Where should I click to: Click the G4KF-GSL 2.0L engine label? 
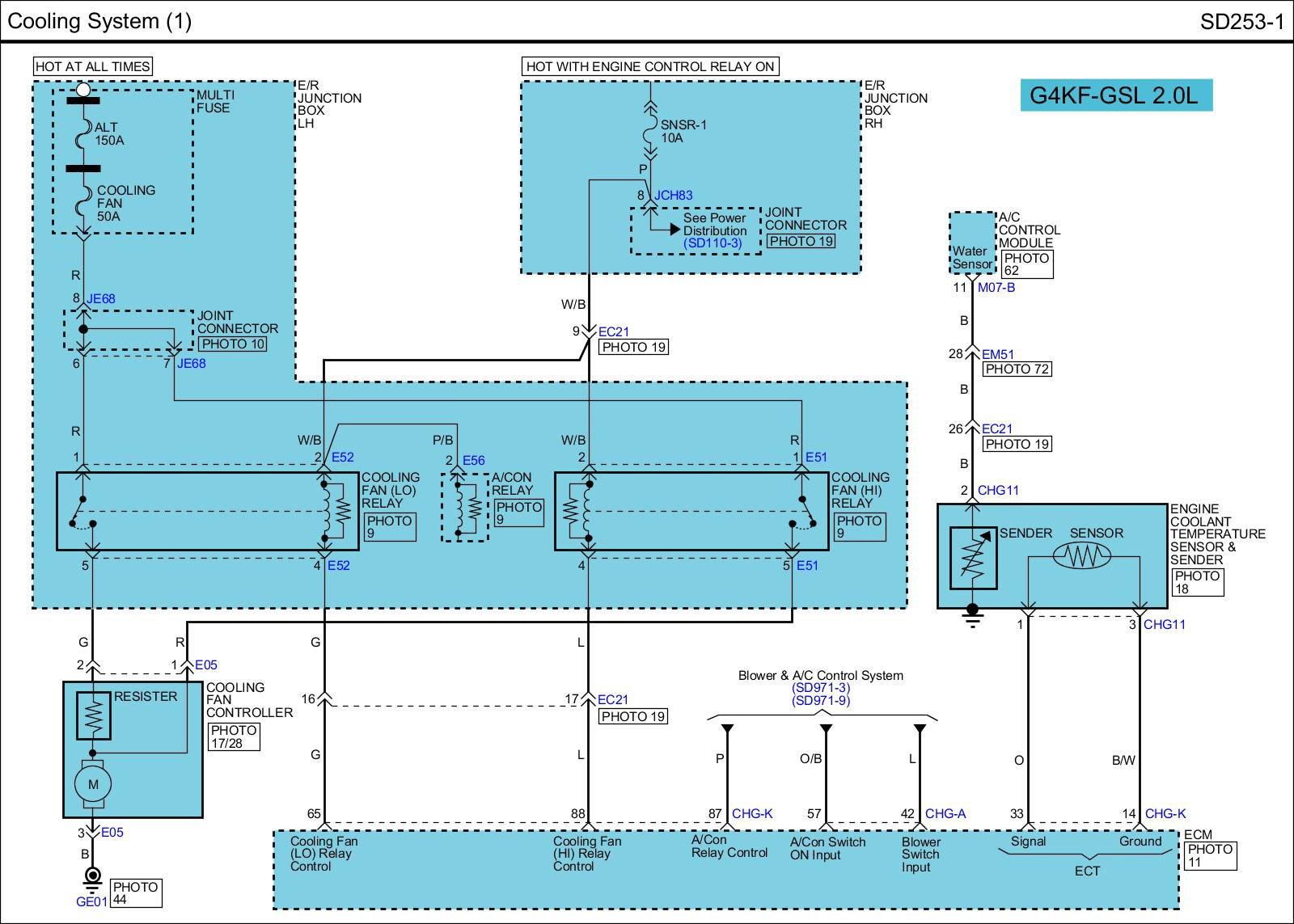point(1115,95)
